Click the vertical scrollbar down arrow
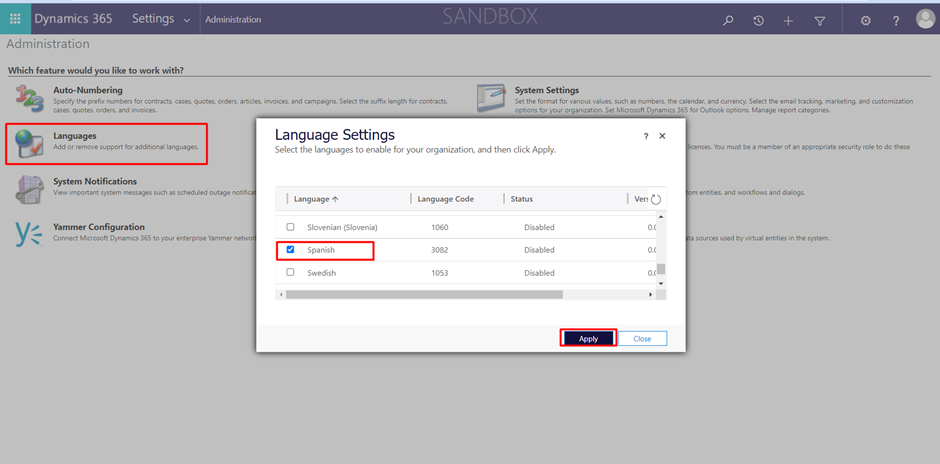 tap(661, 283)
